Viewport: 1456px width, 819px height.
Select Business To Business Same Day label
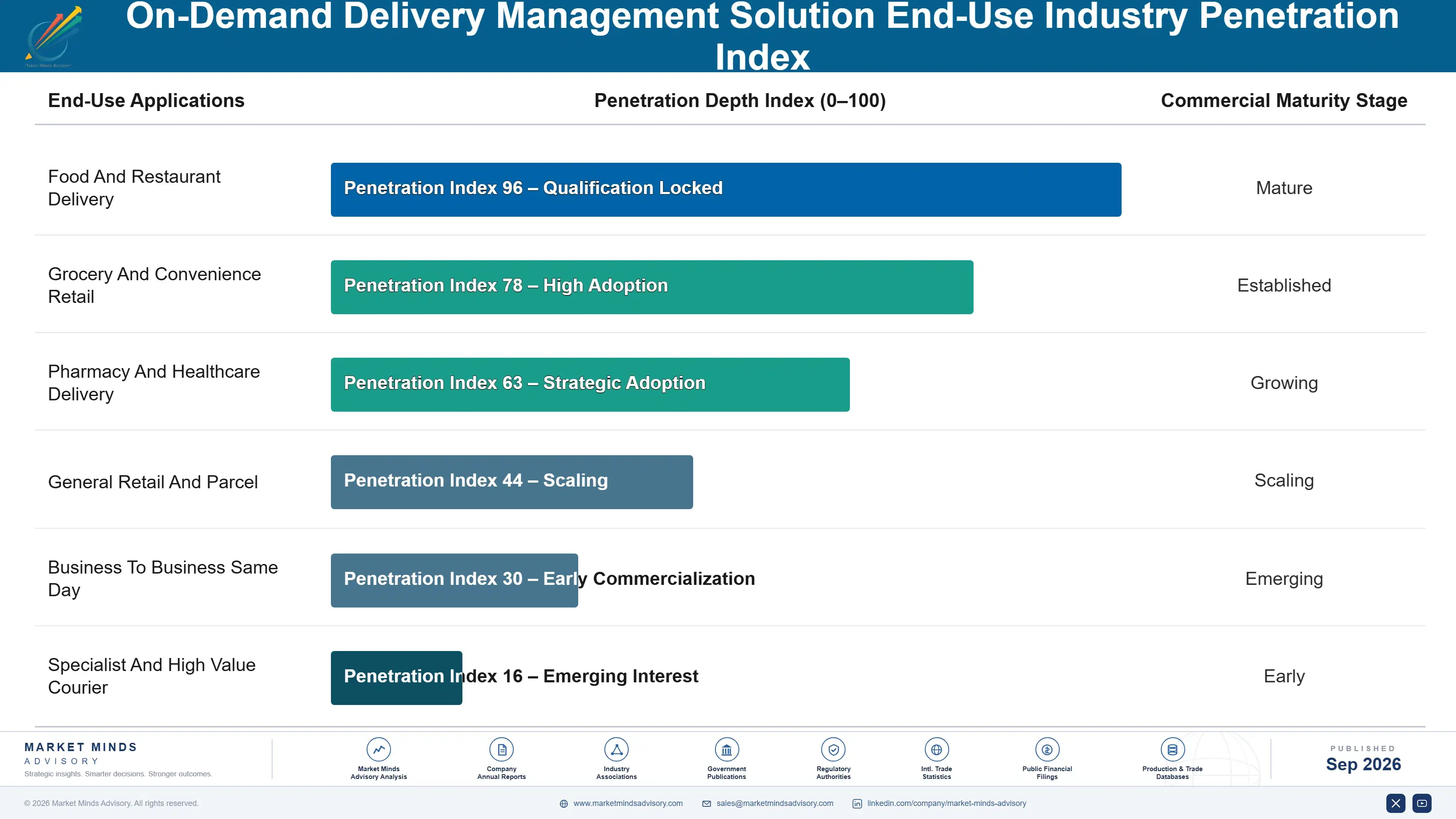point(163,579)
